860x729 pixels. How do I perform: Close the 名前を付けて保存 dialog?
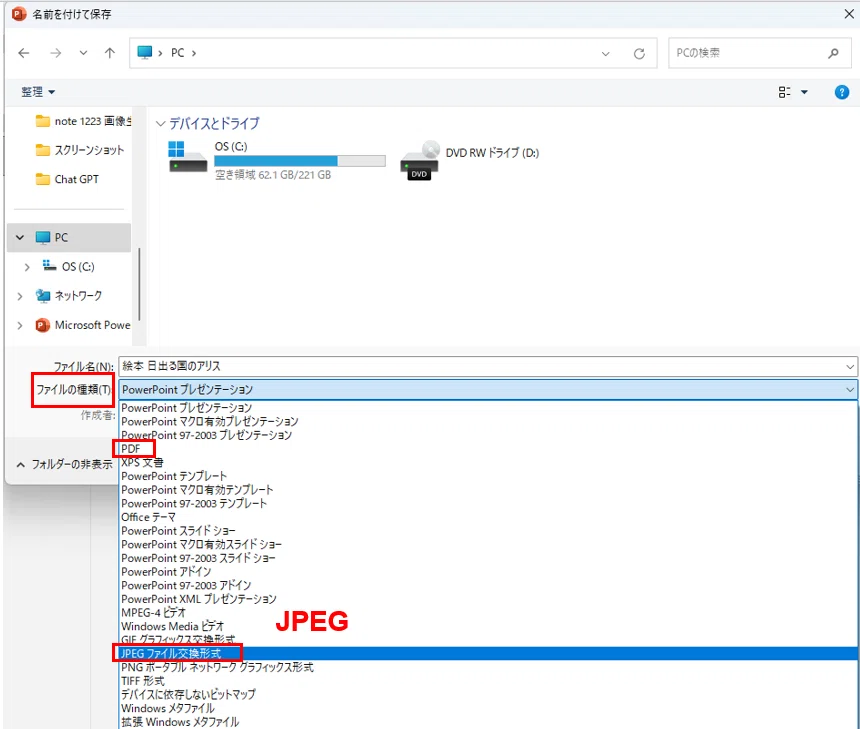[x=848, y=14]
